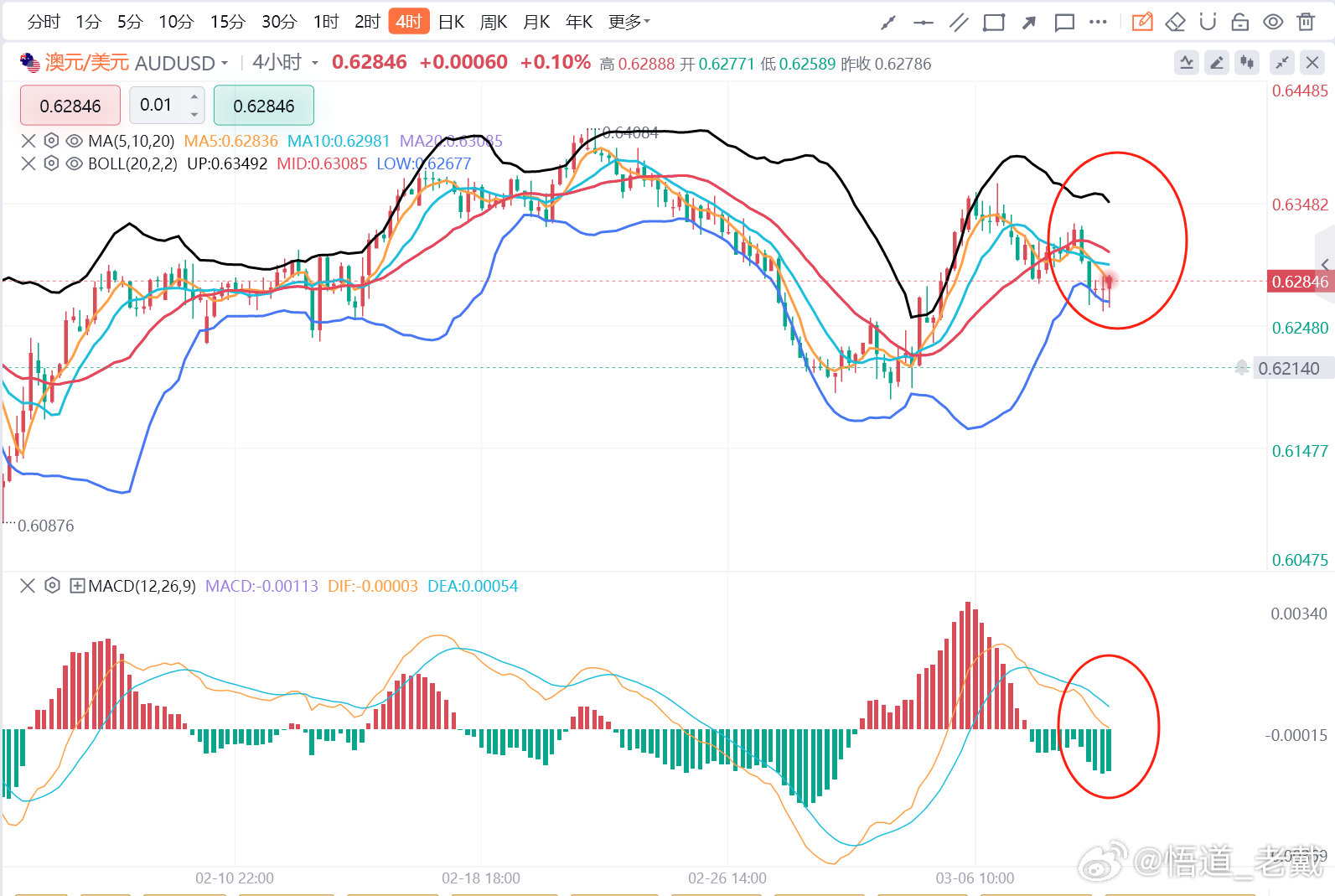Click the MID:0.63085 Bollinger value

(322, 163)
